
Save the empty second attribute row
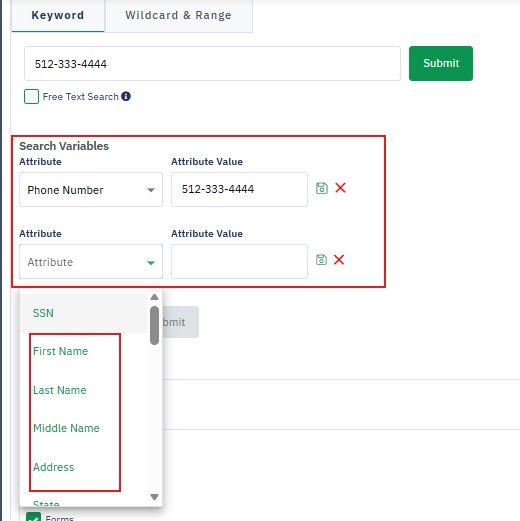click(x=321, y=260)
